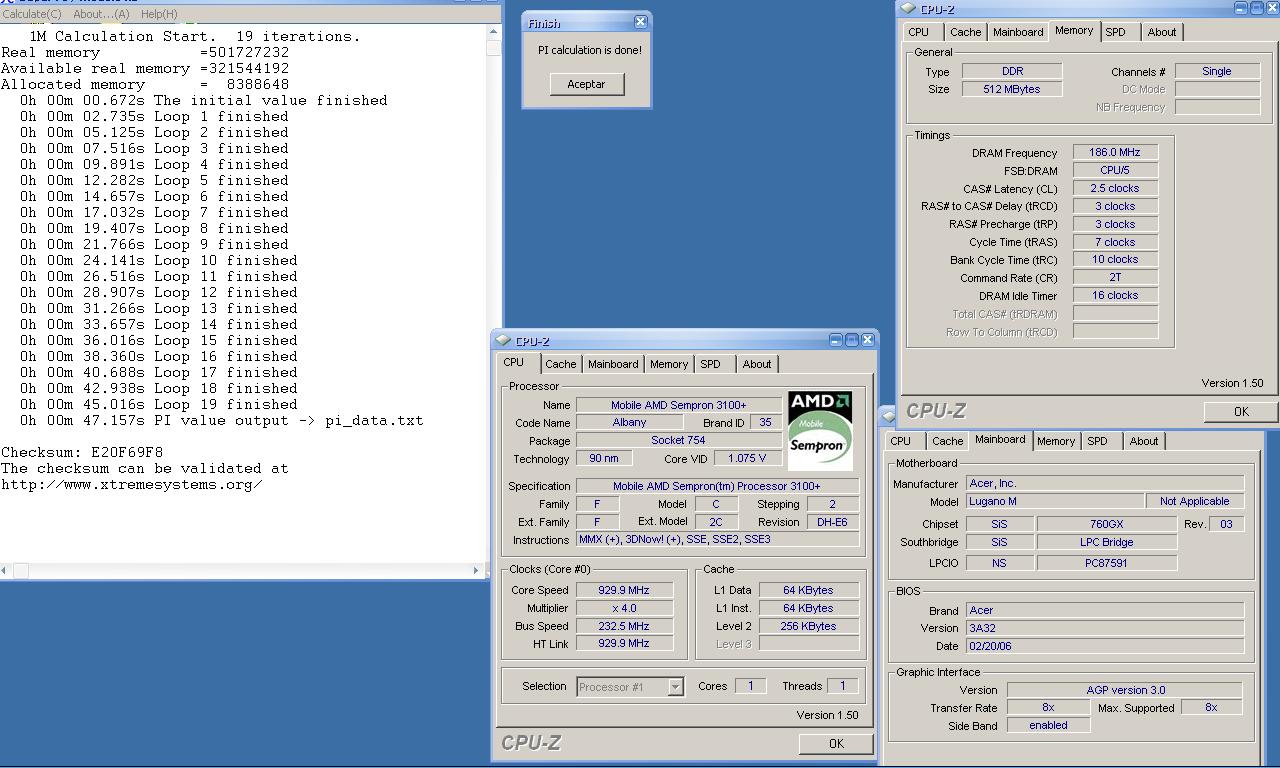The height and width of the screenshot is (768, 1280).
Task: Select Memory tab in CPU-Z mainboard window
Action: [1056, 441]
